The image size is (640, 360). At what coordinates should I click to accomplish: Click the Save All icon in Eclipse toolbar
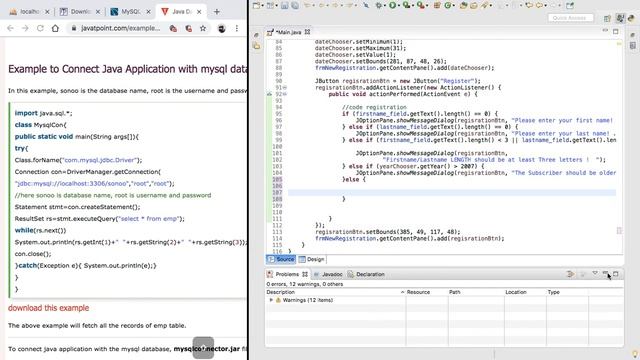295,5
